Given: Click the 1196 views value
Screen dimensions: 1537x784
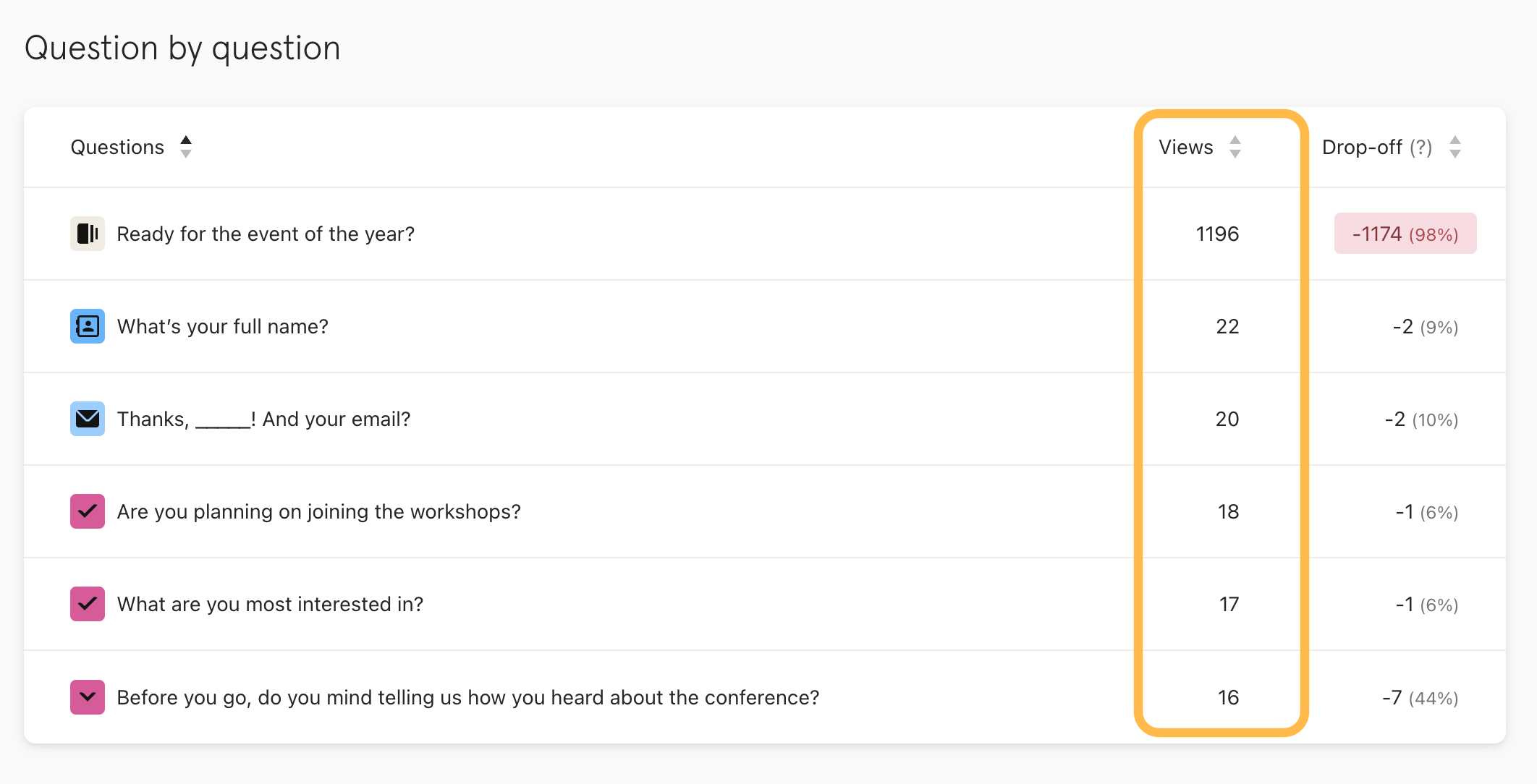Looking at the screenshot, I should (1217, 234).
